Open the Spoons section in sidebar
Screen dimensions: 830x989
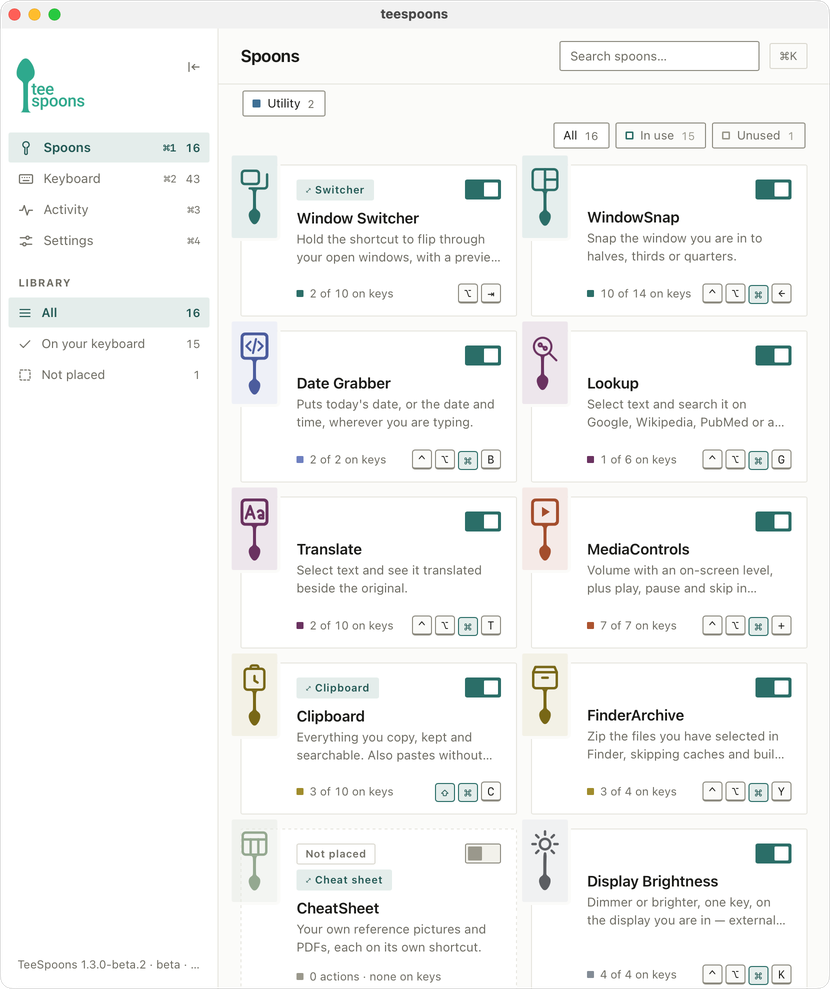pos(108,148)
